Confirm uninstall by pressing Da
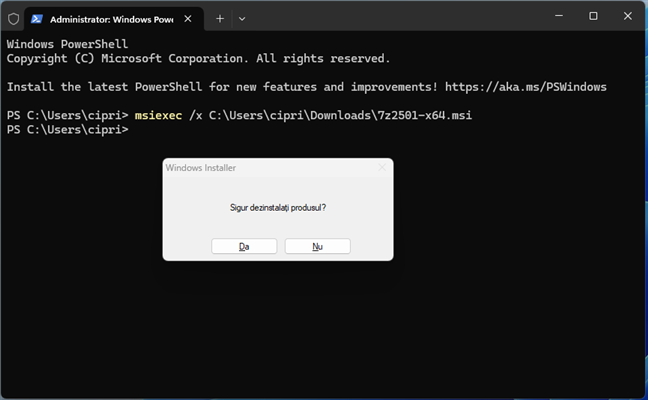This screenshot has width=648, height=400. (244, 246)
